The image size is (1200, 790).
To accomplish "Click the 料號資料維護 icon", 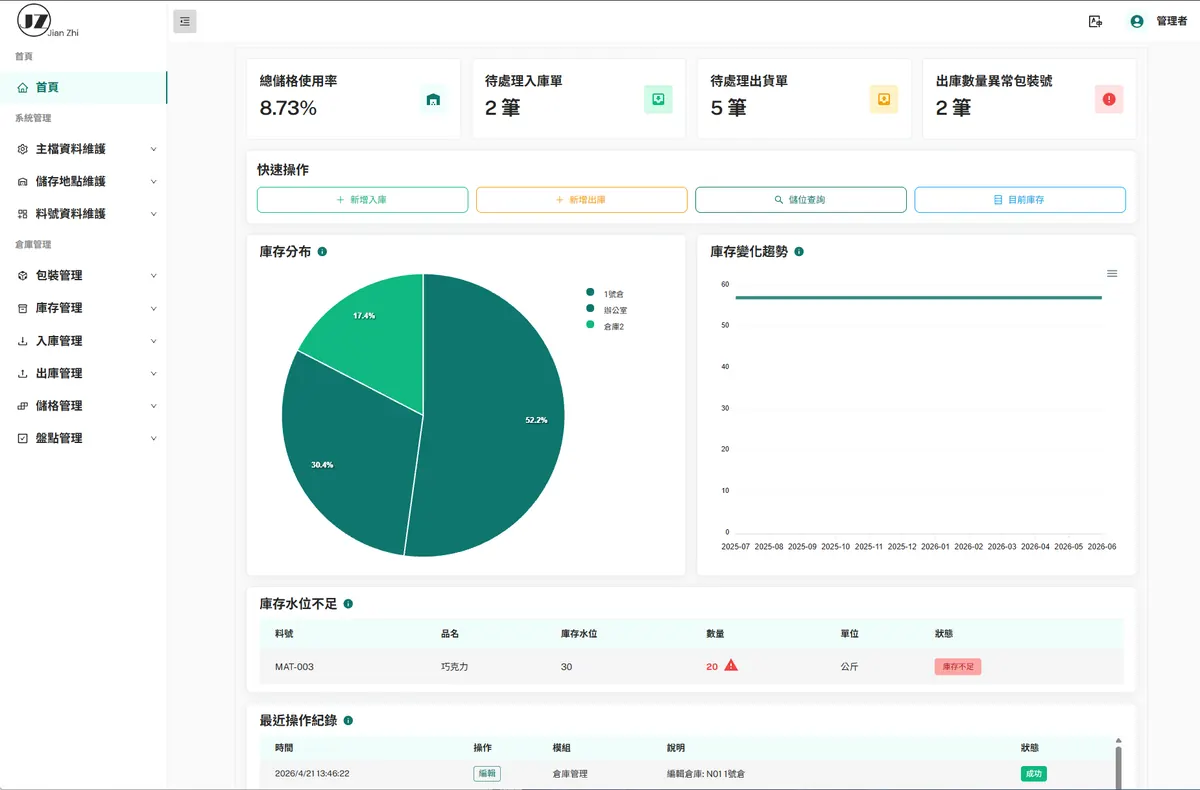I will pos(23,214).
